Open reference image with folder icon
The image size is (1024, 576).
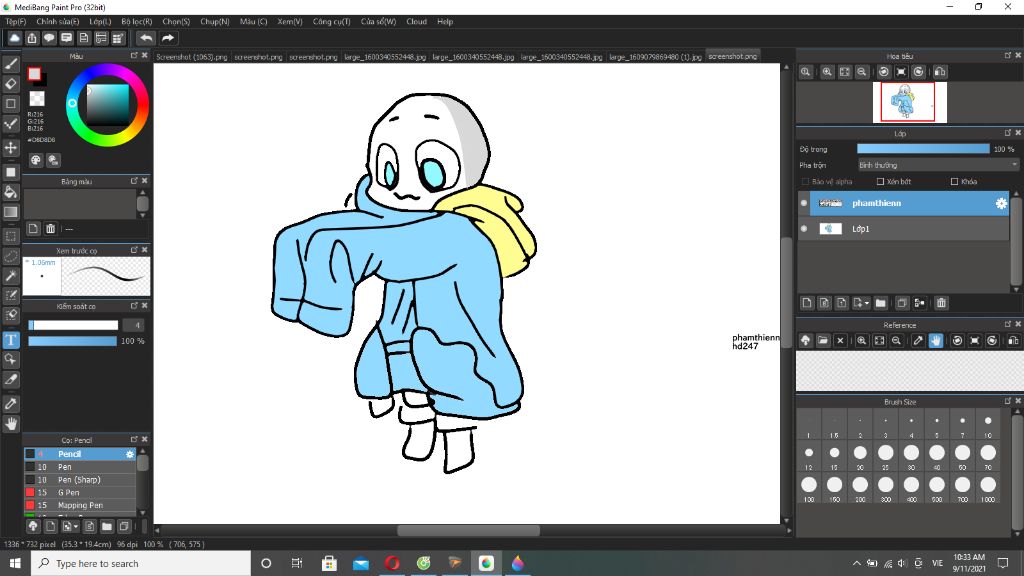pyautogui.click(x=823, y=340)
